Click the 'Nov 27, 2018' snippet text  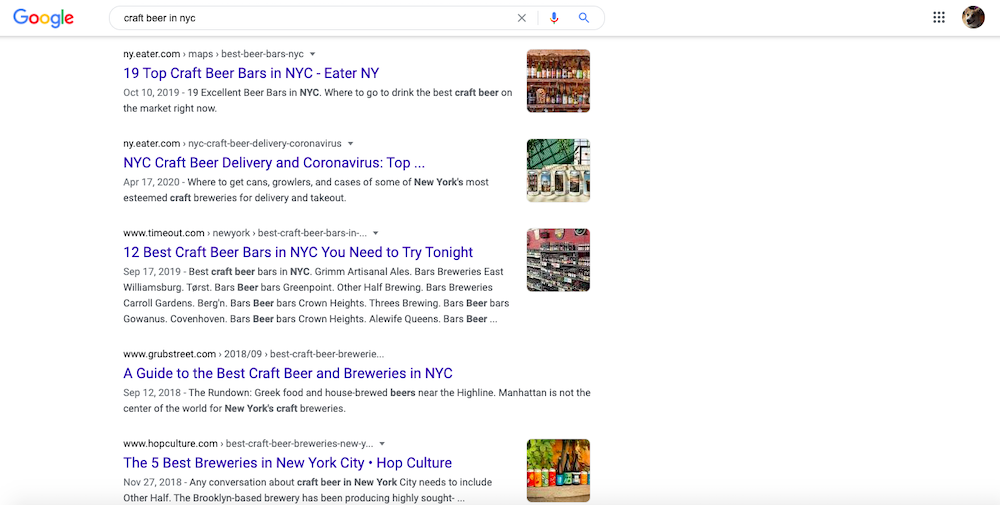point(152,482)
